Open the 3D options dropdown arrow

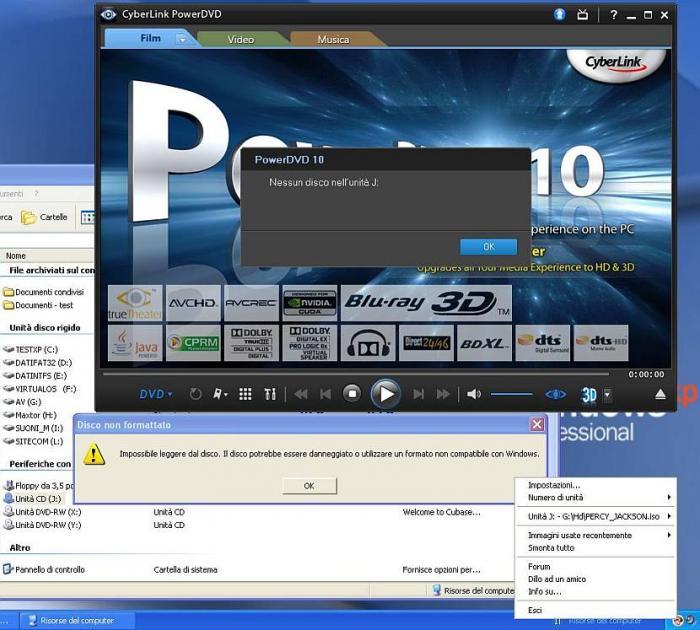608,395
